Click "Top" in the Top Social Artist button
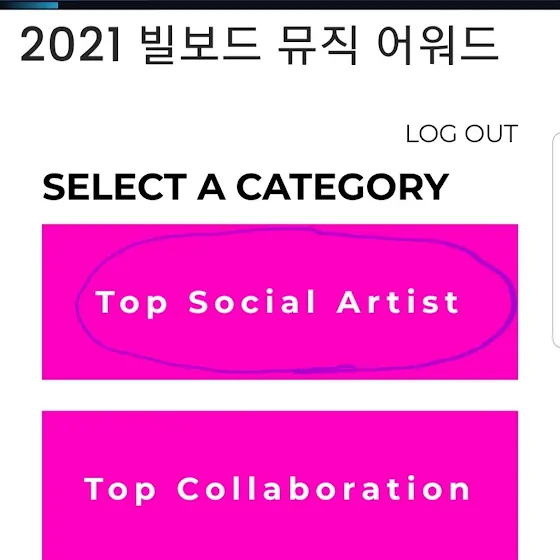The image size is (560, 560). point(131,304)
